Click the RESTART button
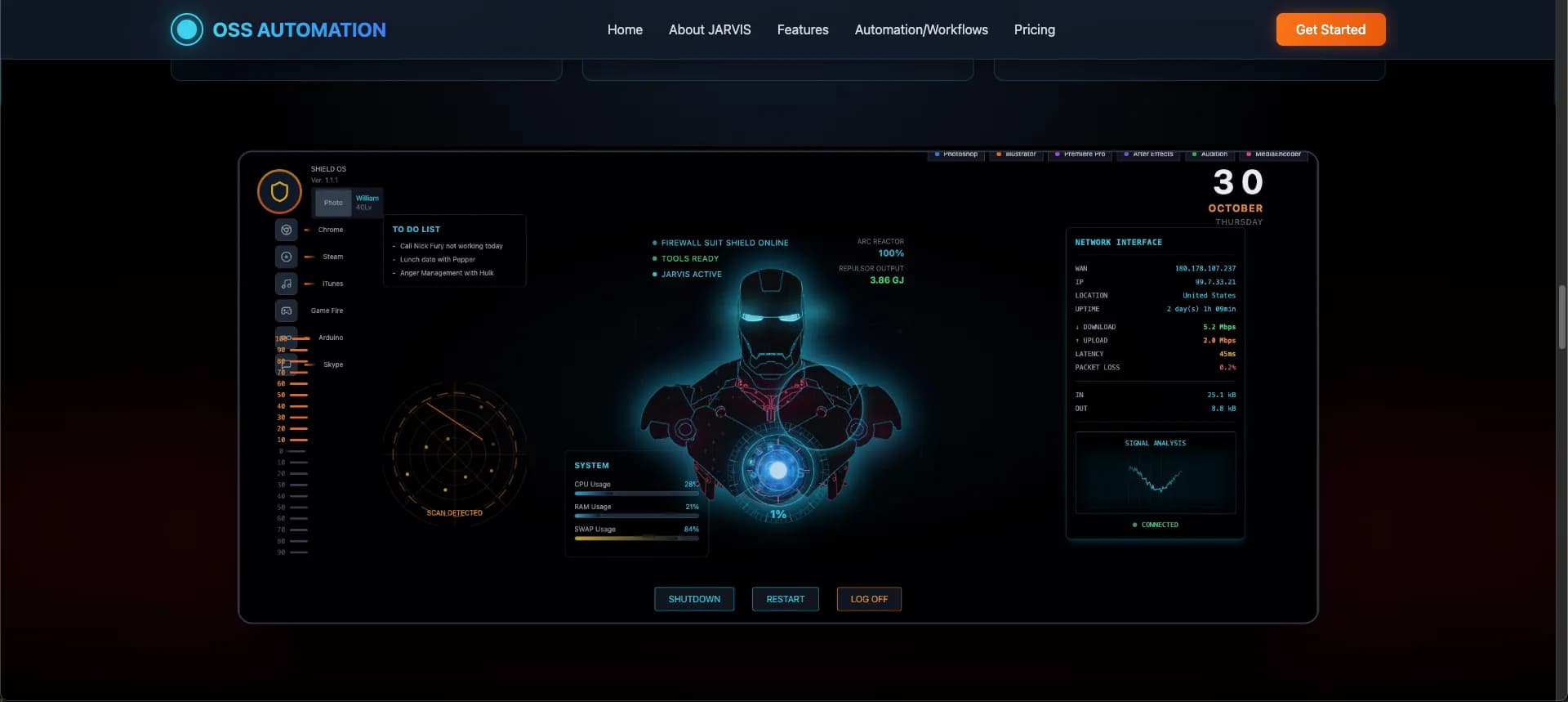Image resolution: width=1568 pixels, height=702 pixels. (786, 599)
